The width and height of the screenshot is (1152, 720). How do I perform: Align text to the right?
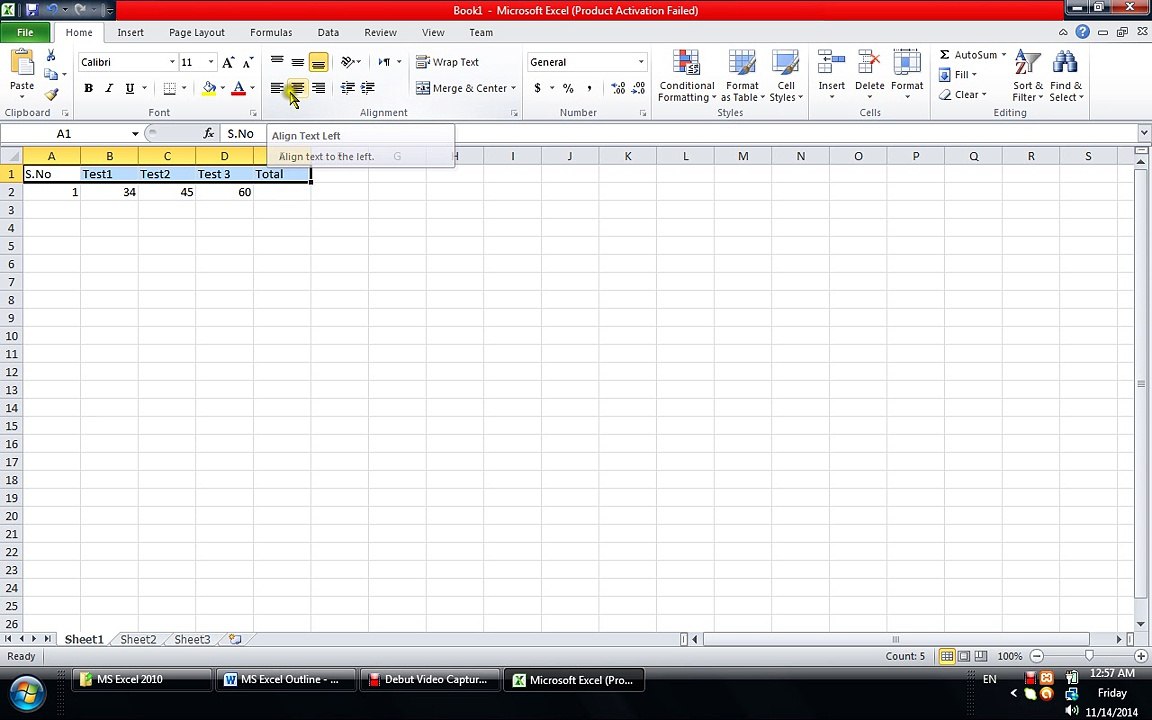[318, 88]
